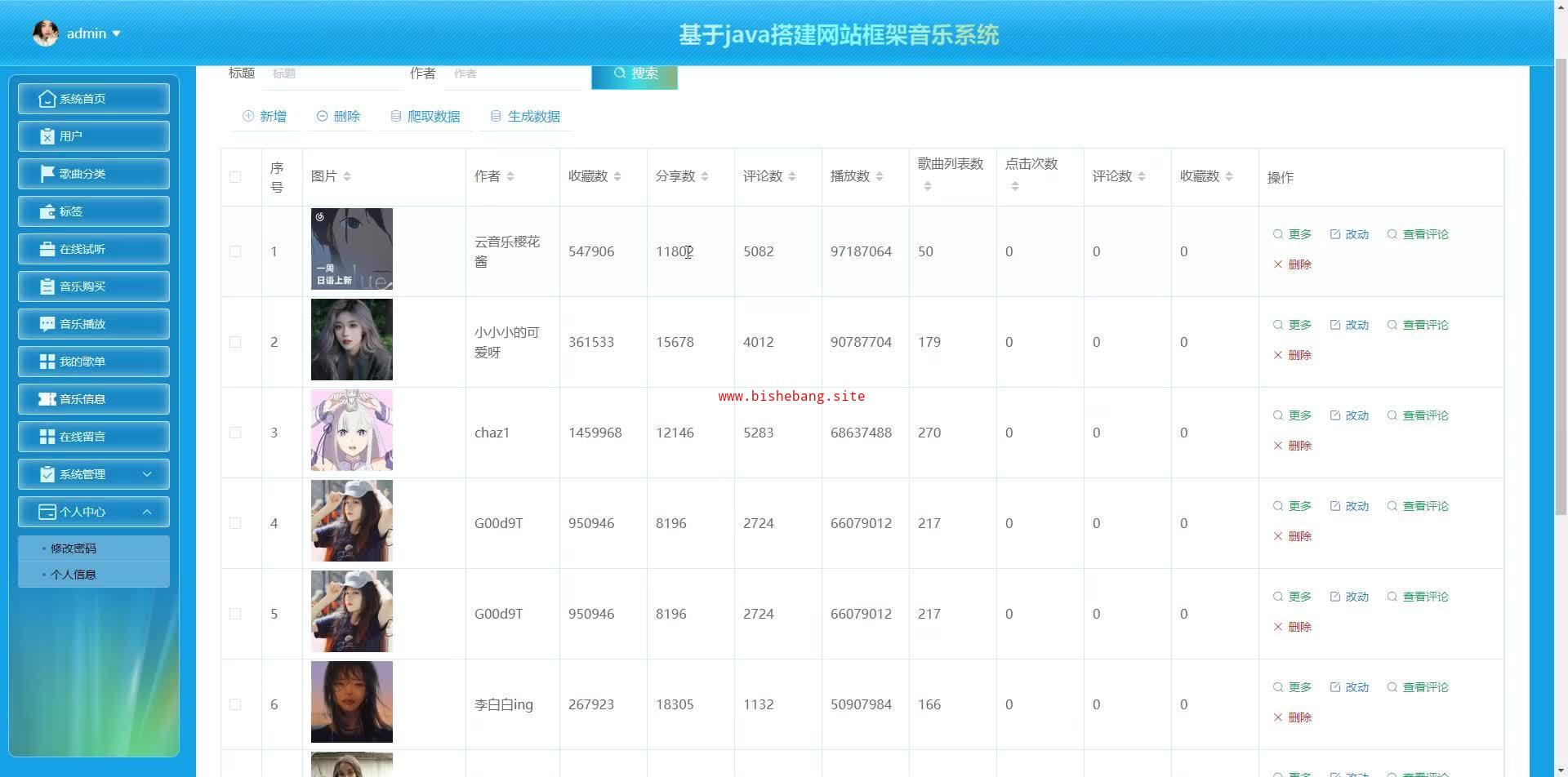Delete the row 4 entry

[x=1292, y=536]
